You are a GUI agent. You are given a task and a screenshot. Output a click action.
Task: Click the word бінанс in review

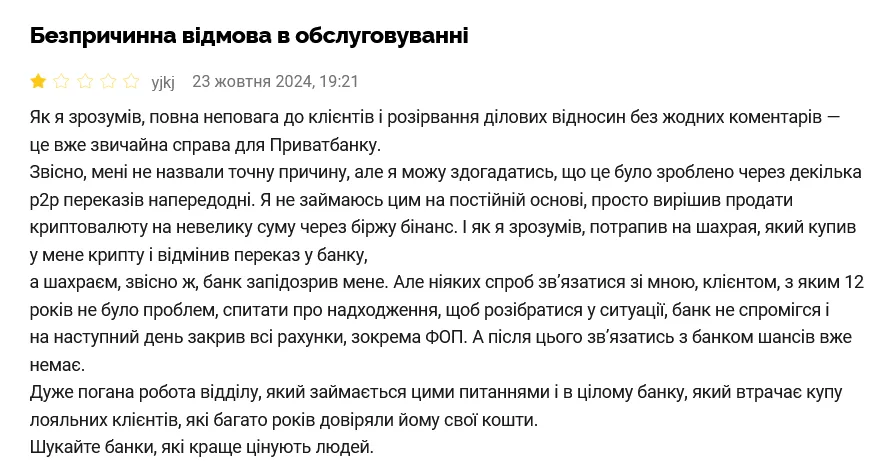[x=427, y=227]
